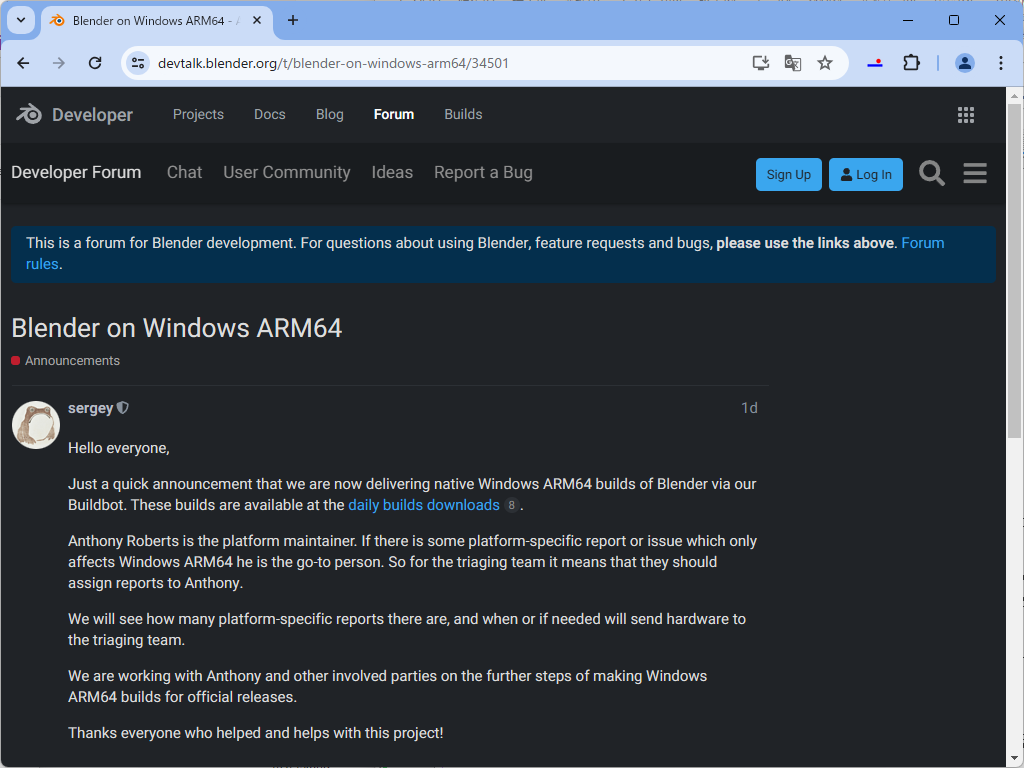
Task: Open the Docs nav item
Action: pyautogui.click(x=270, y=114)
